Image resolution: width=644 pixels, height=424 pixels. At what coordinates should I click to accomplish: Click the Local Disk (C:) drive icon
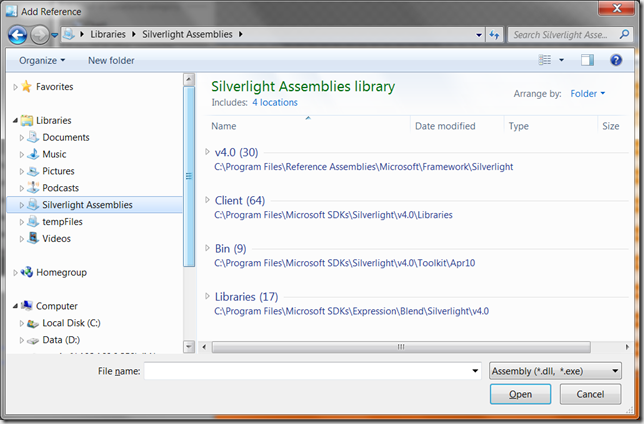(x=33, y=323)
